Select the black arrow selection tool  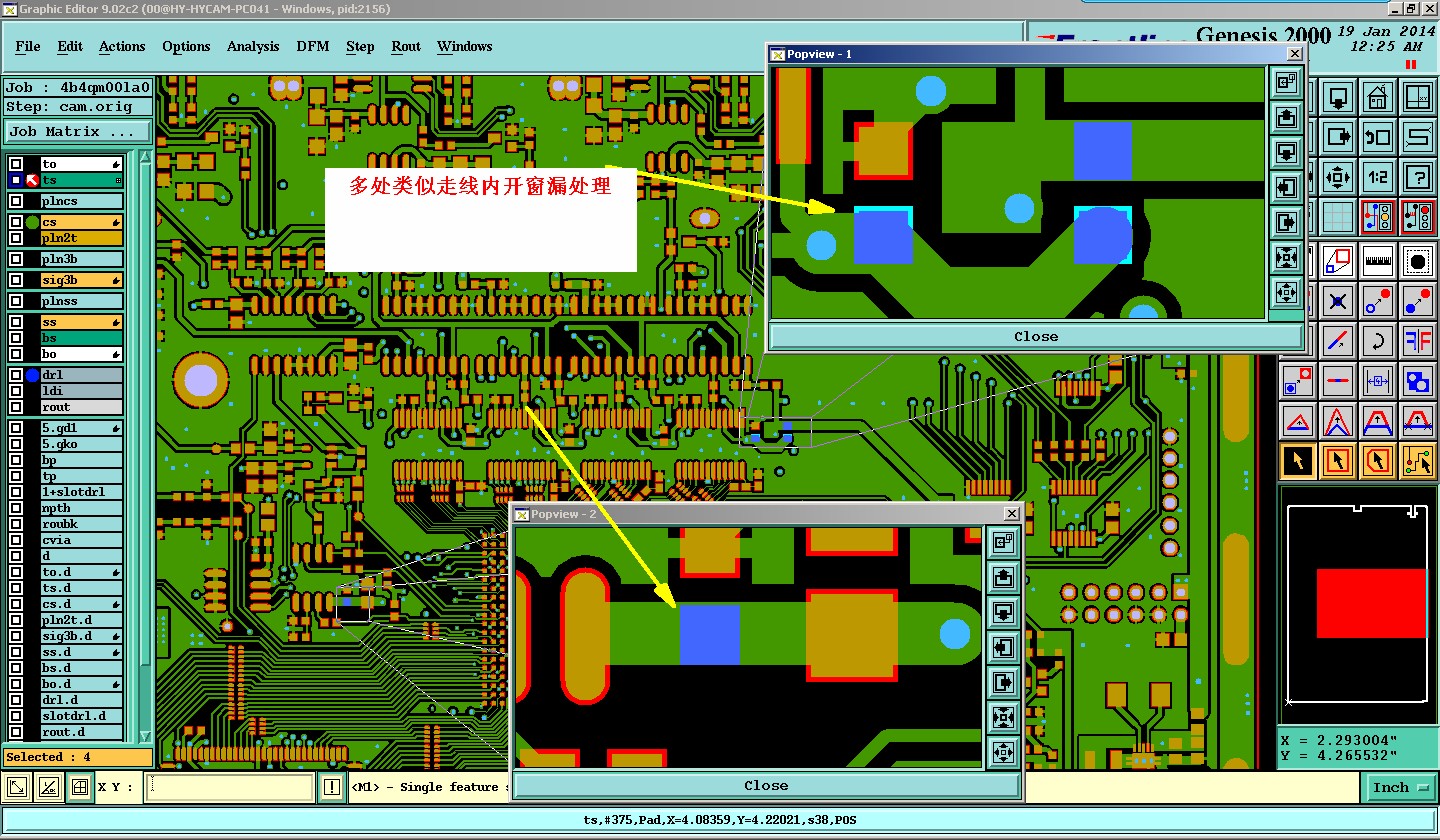pos(1298,460)
